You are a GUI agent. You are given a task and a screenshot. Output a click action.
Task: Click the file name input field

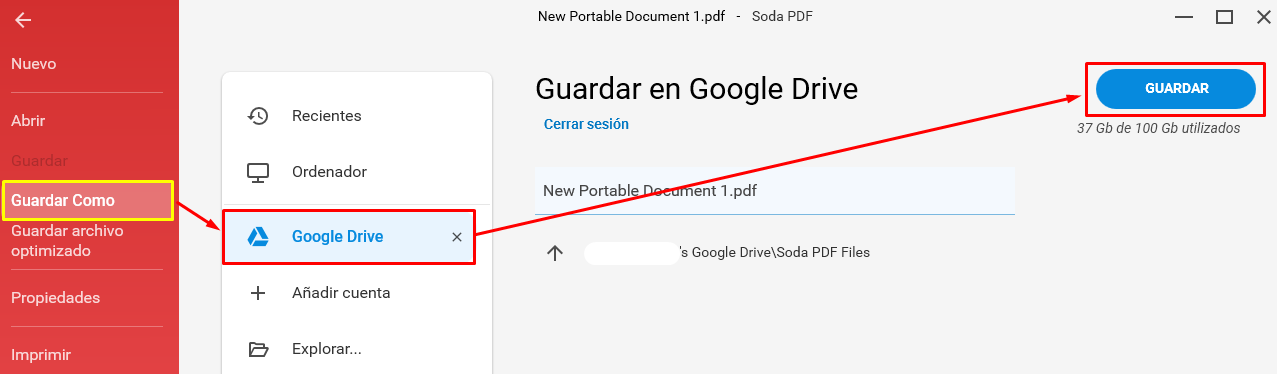tap(775, 190)
